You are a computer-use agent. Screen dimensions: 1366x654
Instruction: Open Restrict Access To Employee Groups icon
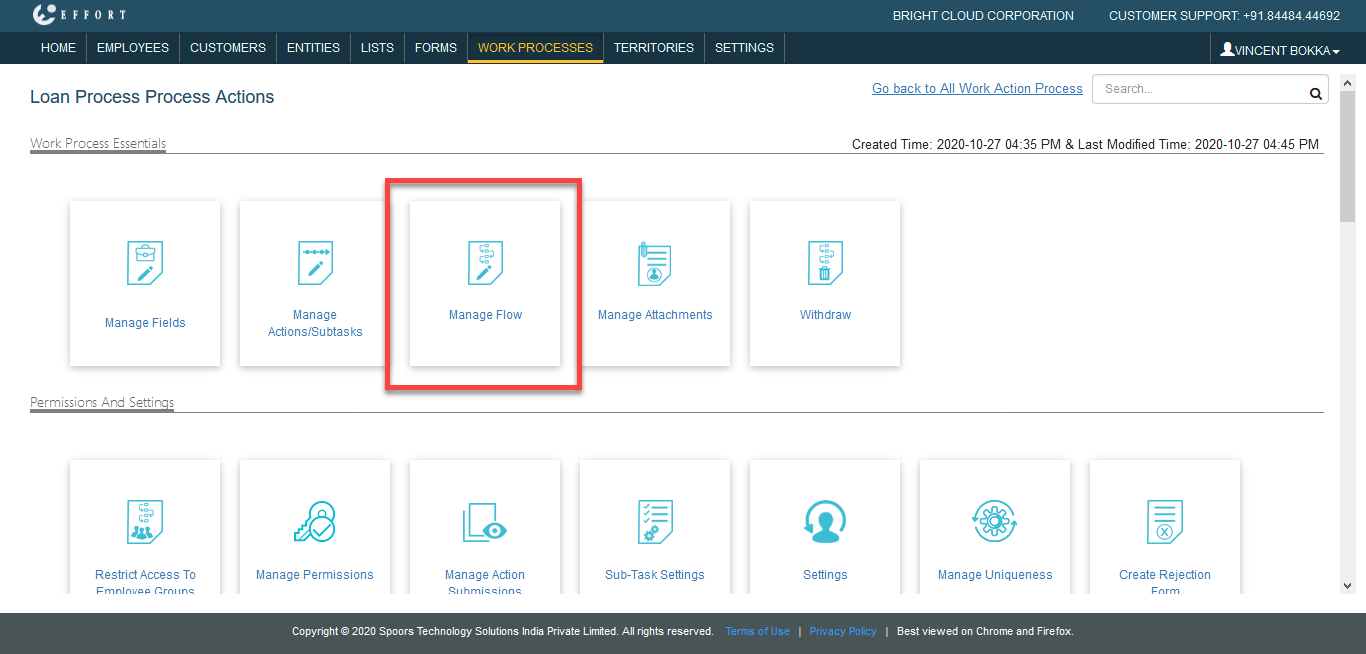point(145,522)
